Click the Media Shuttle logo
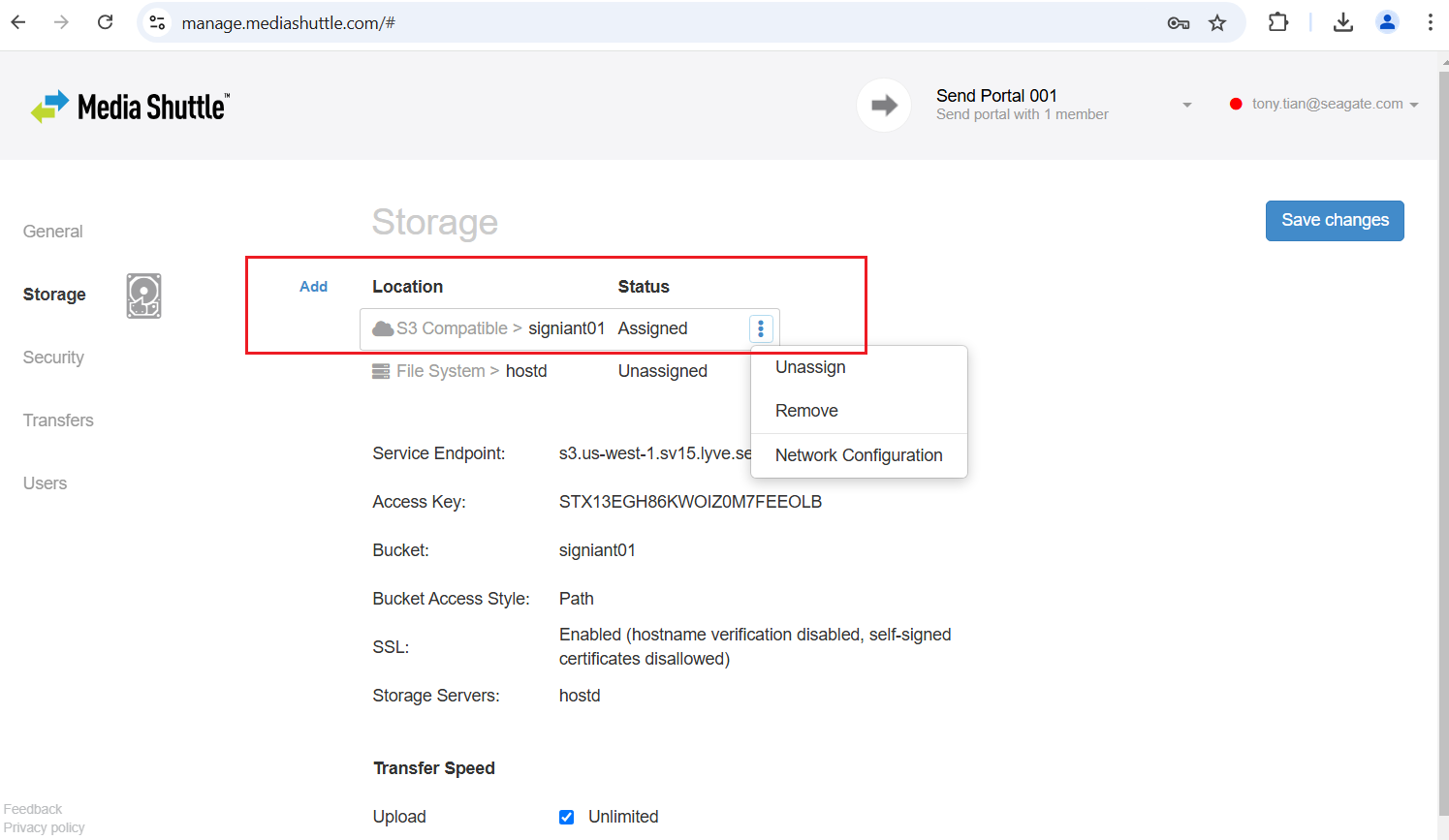The height and width of the screenshot is (840, 1449). tap(130, 107)
